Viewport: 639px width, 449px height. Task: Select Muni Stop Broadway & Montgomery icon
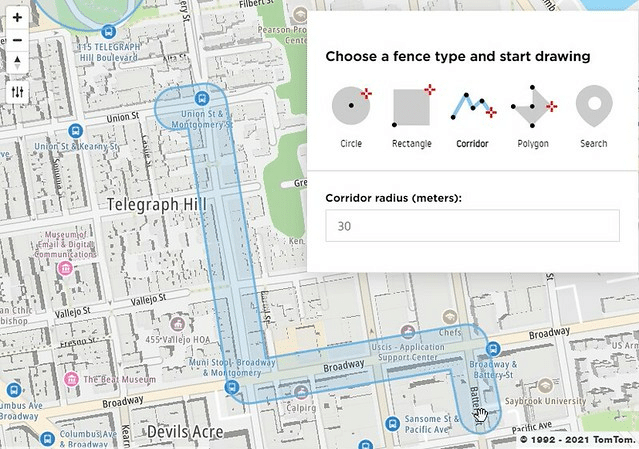231,387
